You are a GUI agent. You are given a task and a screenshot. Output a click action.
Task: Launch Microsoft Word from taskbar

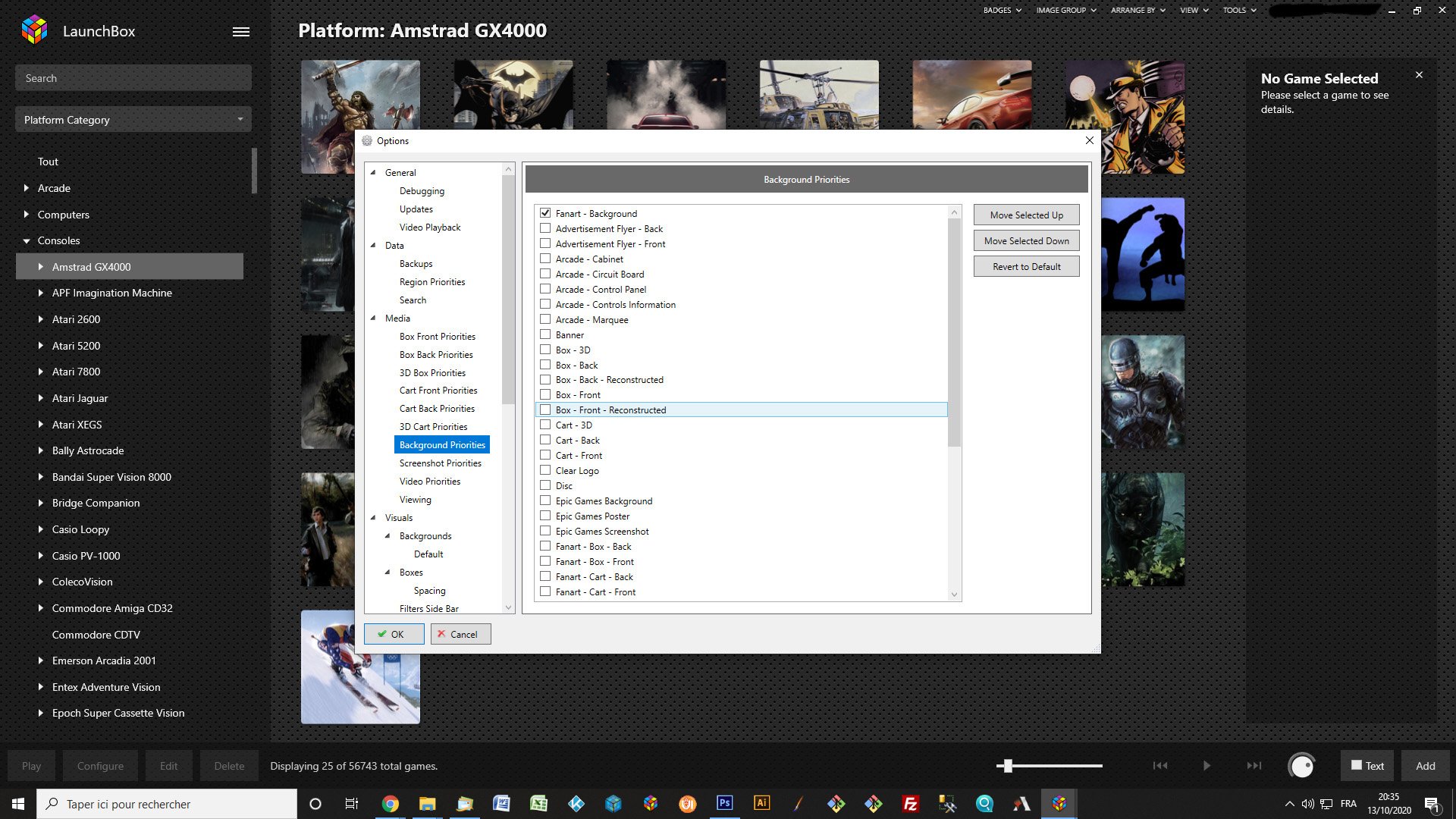(x=501, y=804)
